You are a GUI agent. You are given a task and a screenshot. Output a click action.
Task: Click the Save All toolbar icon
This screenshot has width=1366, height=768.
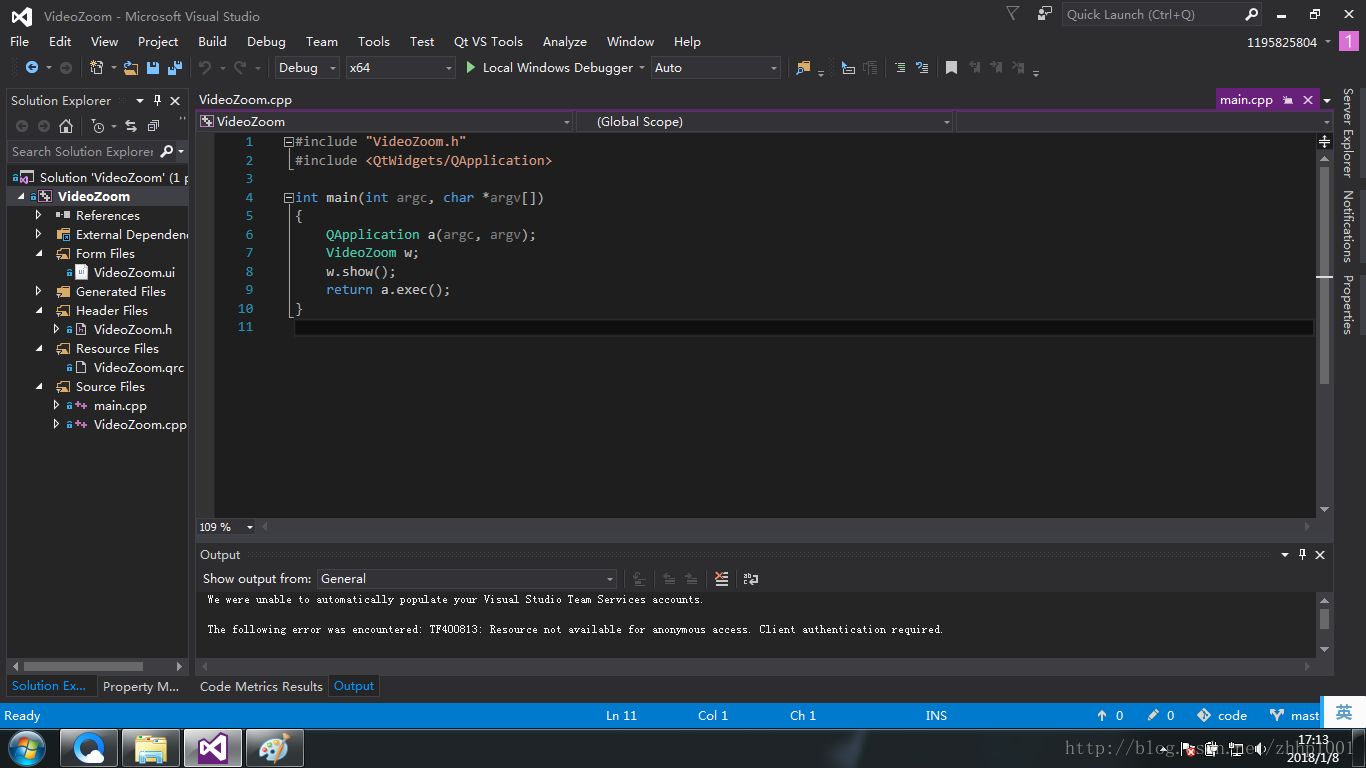click(175, 68)
